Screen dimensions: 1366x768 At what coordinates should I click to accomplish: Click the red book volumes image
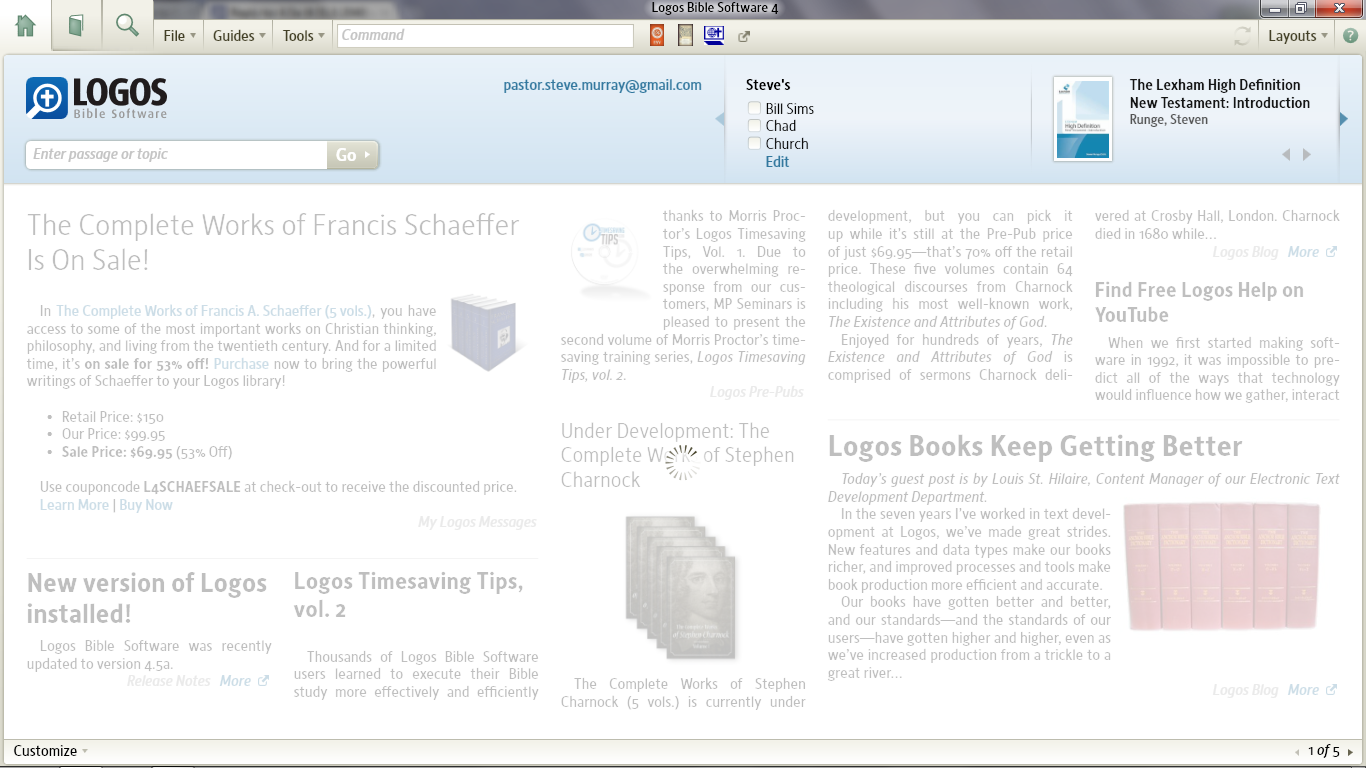pos(1221,566)
